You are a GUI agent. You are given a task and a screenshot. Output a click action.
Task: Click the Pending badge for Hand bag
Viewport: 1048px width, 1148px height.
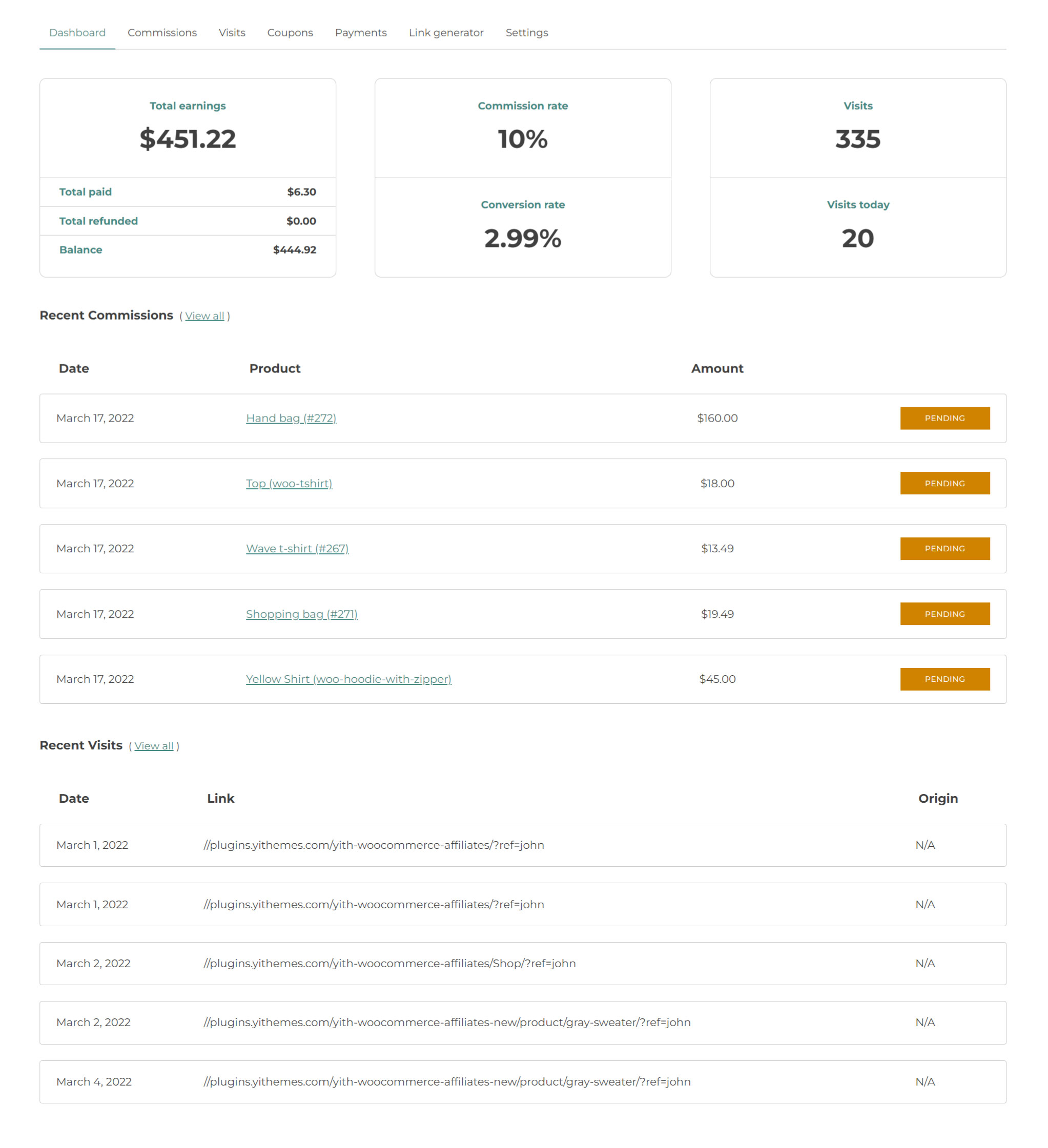[945, 418]
